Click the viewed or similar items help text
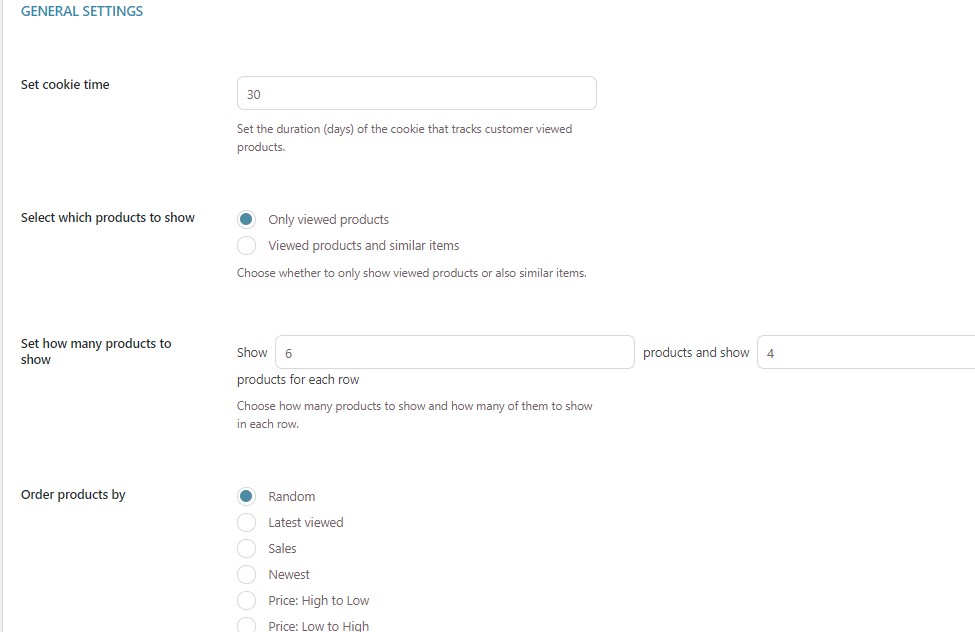975x632 pixels. point(411,273)
